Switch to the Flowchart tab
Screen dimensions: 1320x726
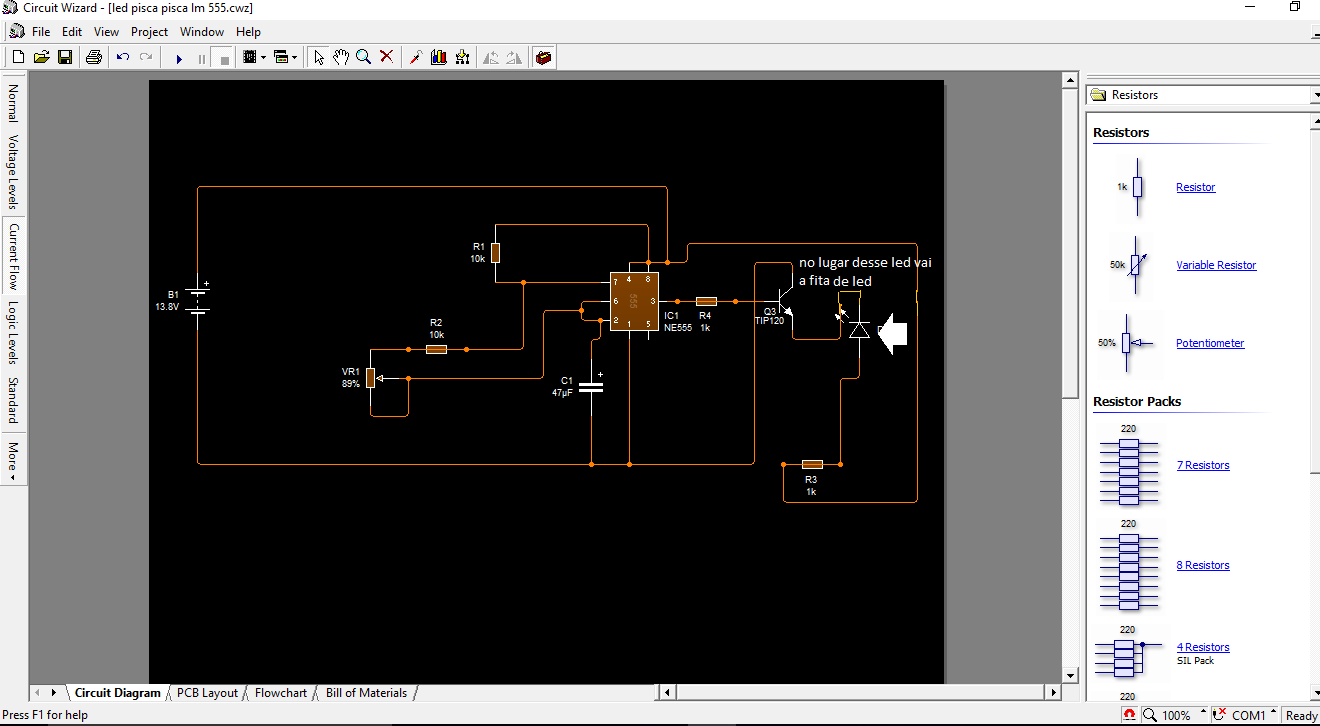pyautogui.click(x=281, y=693)
